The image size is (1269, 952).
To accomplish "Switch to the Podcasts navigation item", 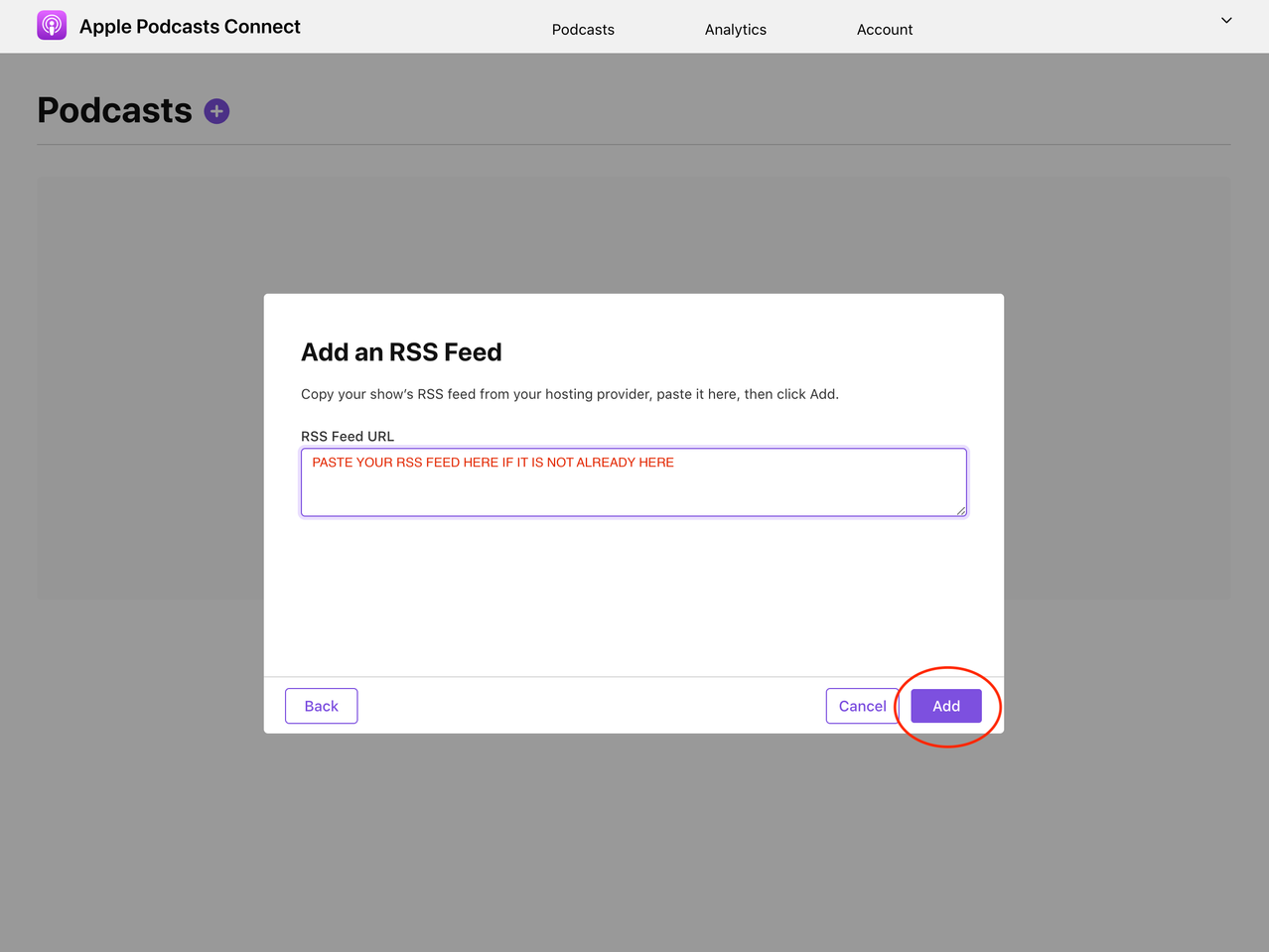I will point(583,29).
